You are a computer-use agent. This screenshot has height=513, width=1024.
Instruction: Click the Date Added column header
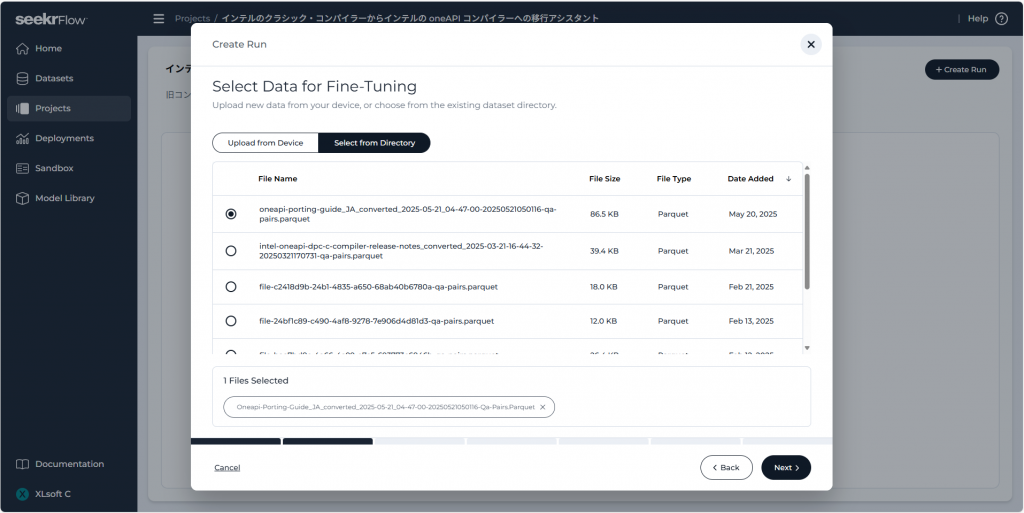pos(750,179)
